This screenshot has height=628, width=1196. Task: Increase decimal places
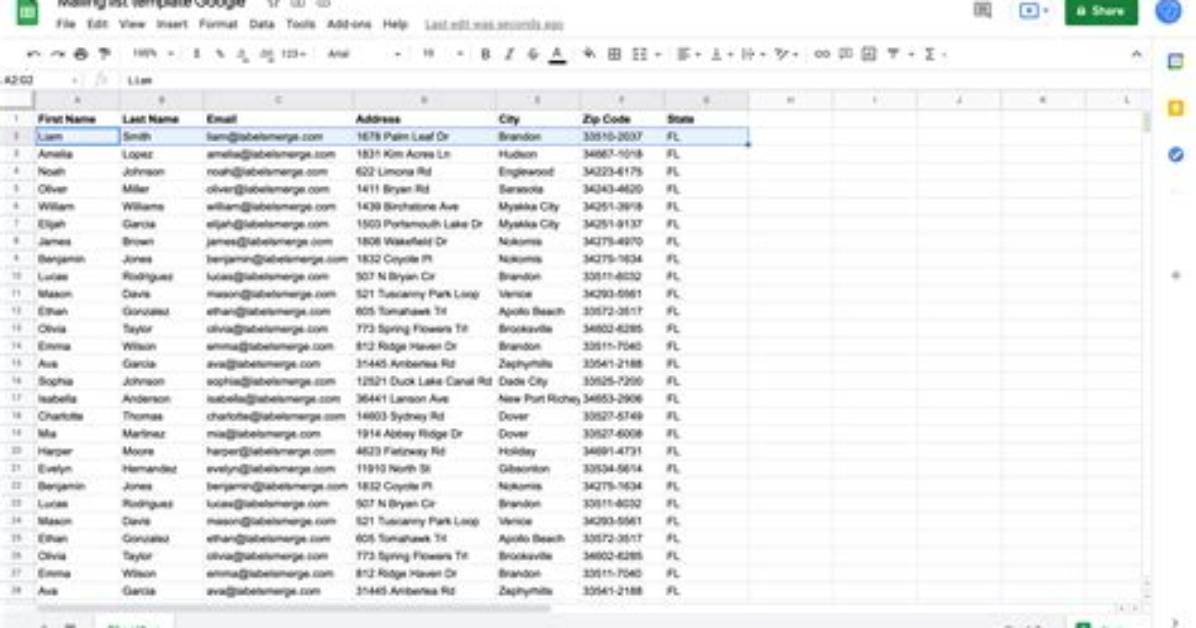point(266,54)
